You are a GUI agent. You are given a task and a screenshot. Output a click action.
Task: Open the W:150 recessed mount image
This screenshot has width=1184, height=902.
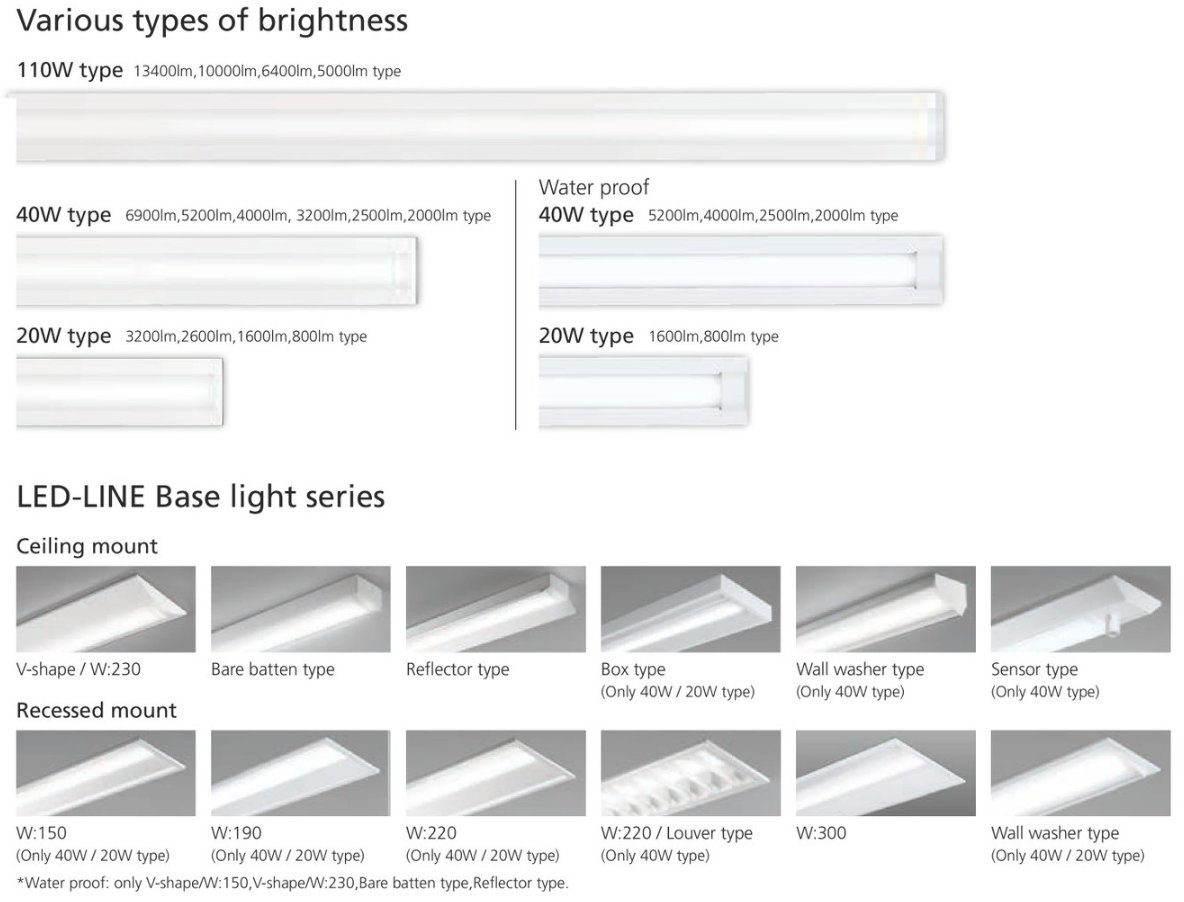coord(106,773)
